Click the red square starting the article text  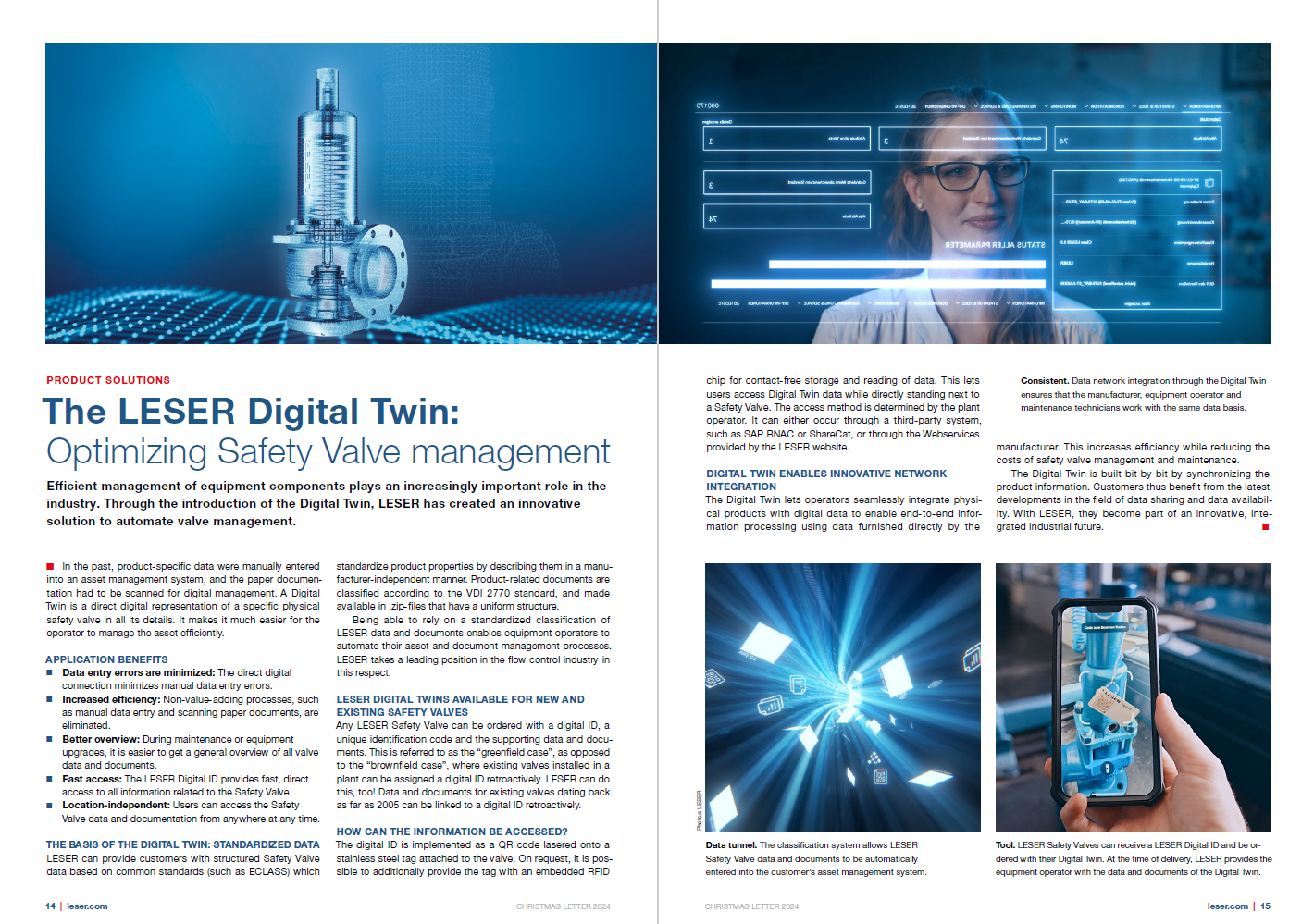[x=50, y=566]
